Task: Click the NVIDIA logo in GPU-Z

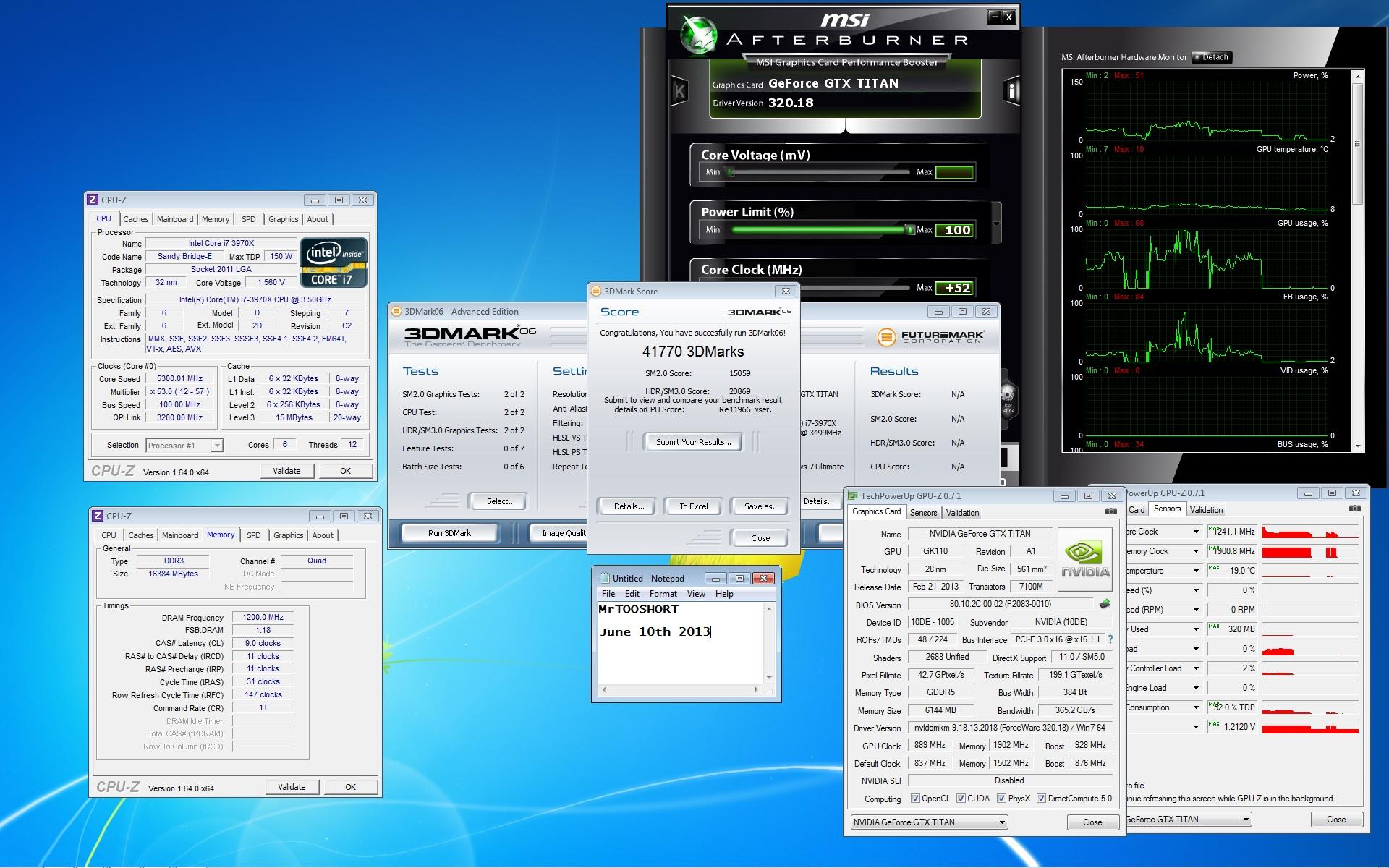Action: pos(1085,560)
